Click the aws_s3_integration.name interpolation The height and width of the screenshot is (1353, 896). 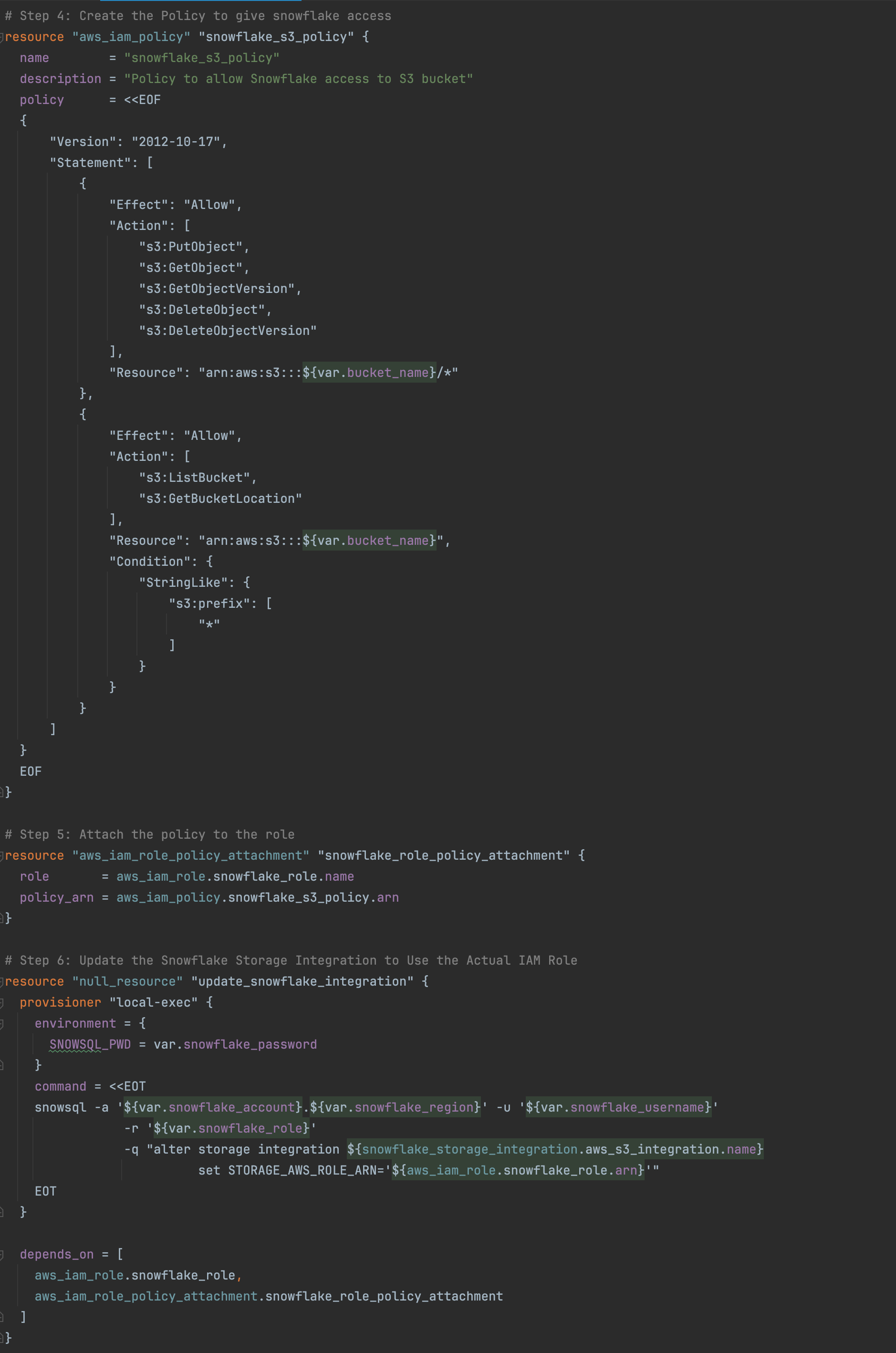[x=555, y=1150]
